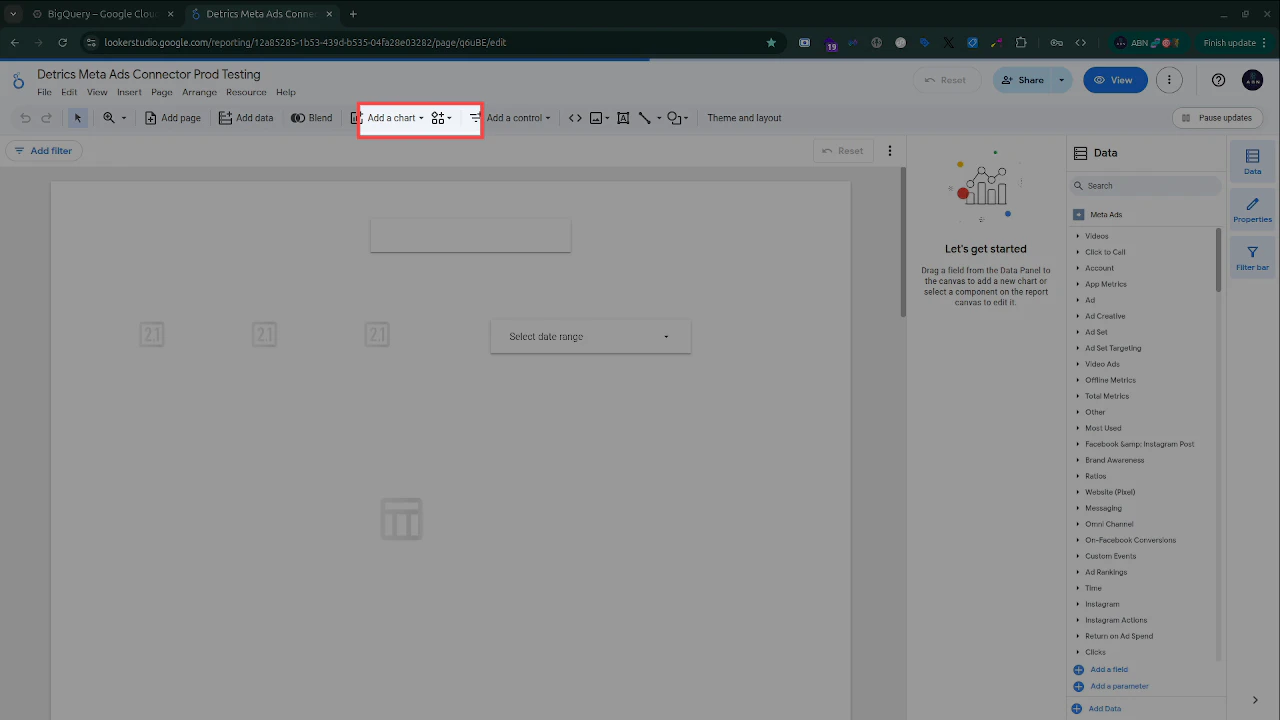1280x720 pixels.
Task: Expand the Ad Creative field group
Action: point(1105,316)
